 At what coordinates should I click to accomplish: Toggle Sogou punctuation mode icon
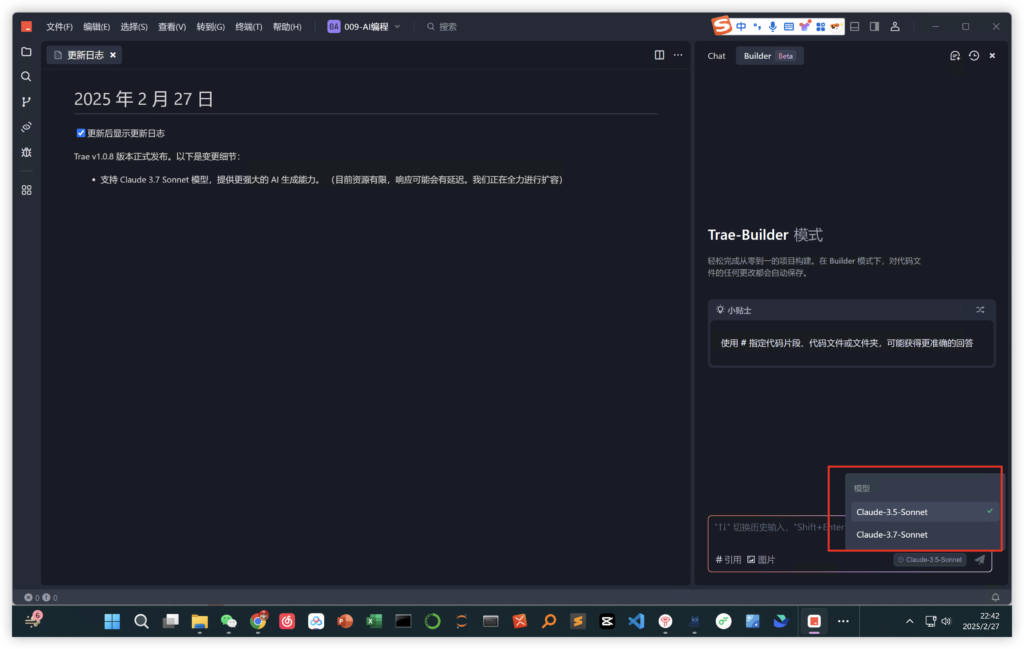[x=757, y=26]
